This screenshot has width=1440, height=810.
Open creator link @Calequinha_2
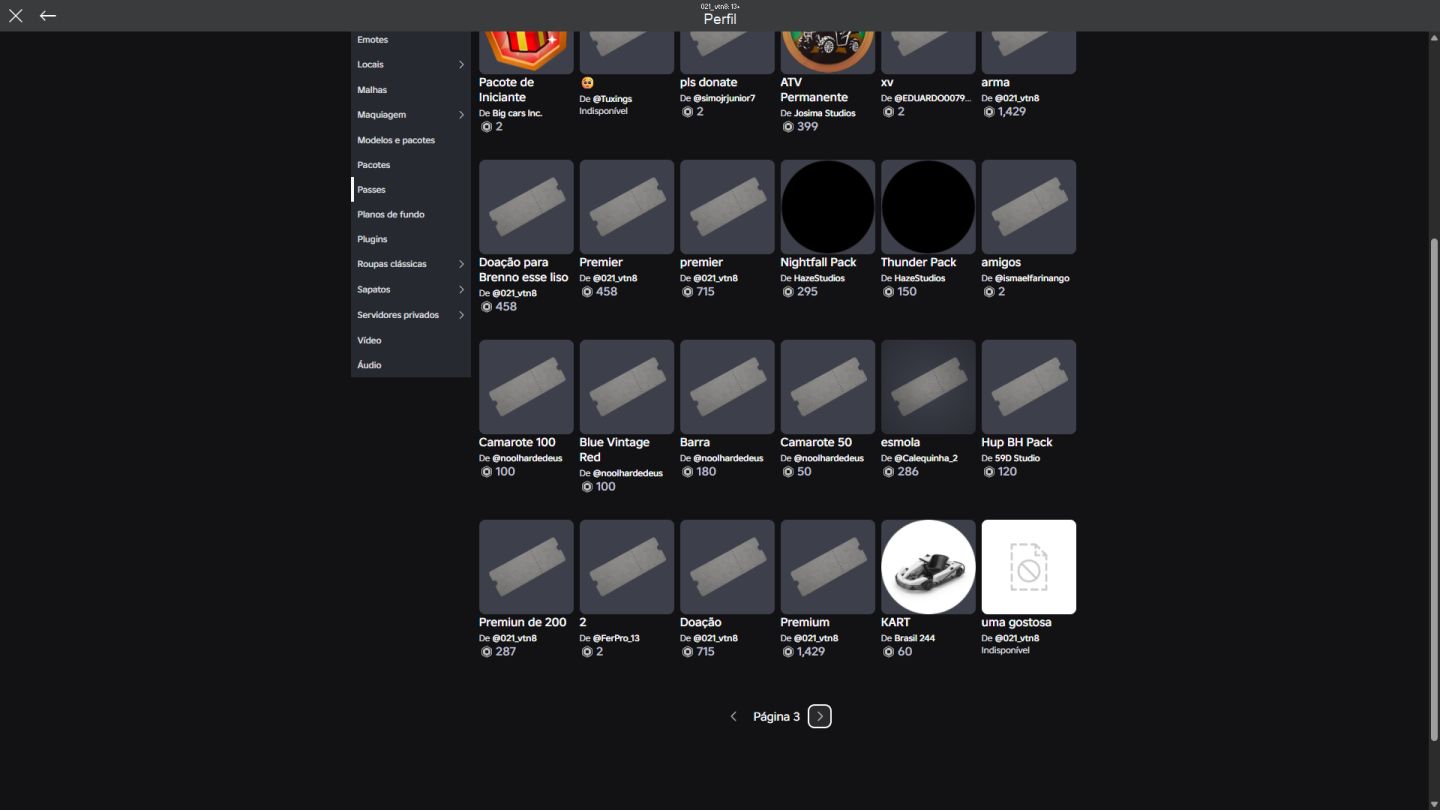tap(925, 458)
